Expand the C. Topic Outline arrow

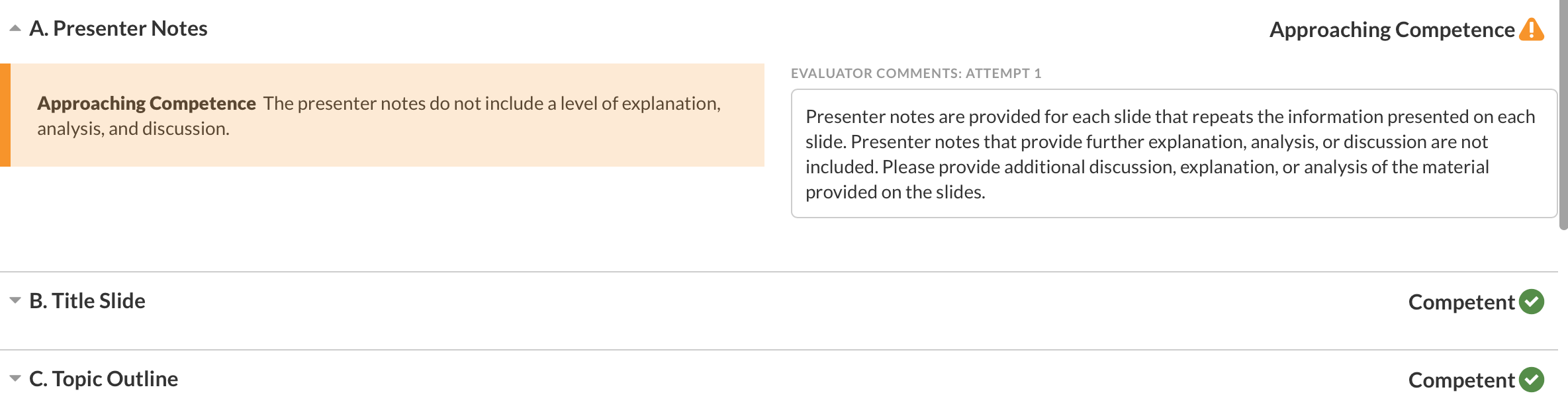pyautogui.click(x=15, y=378)
